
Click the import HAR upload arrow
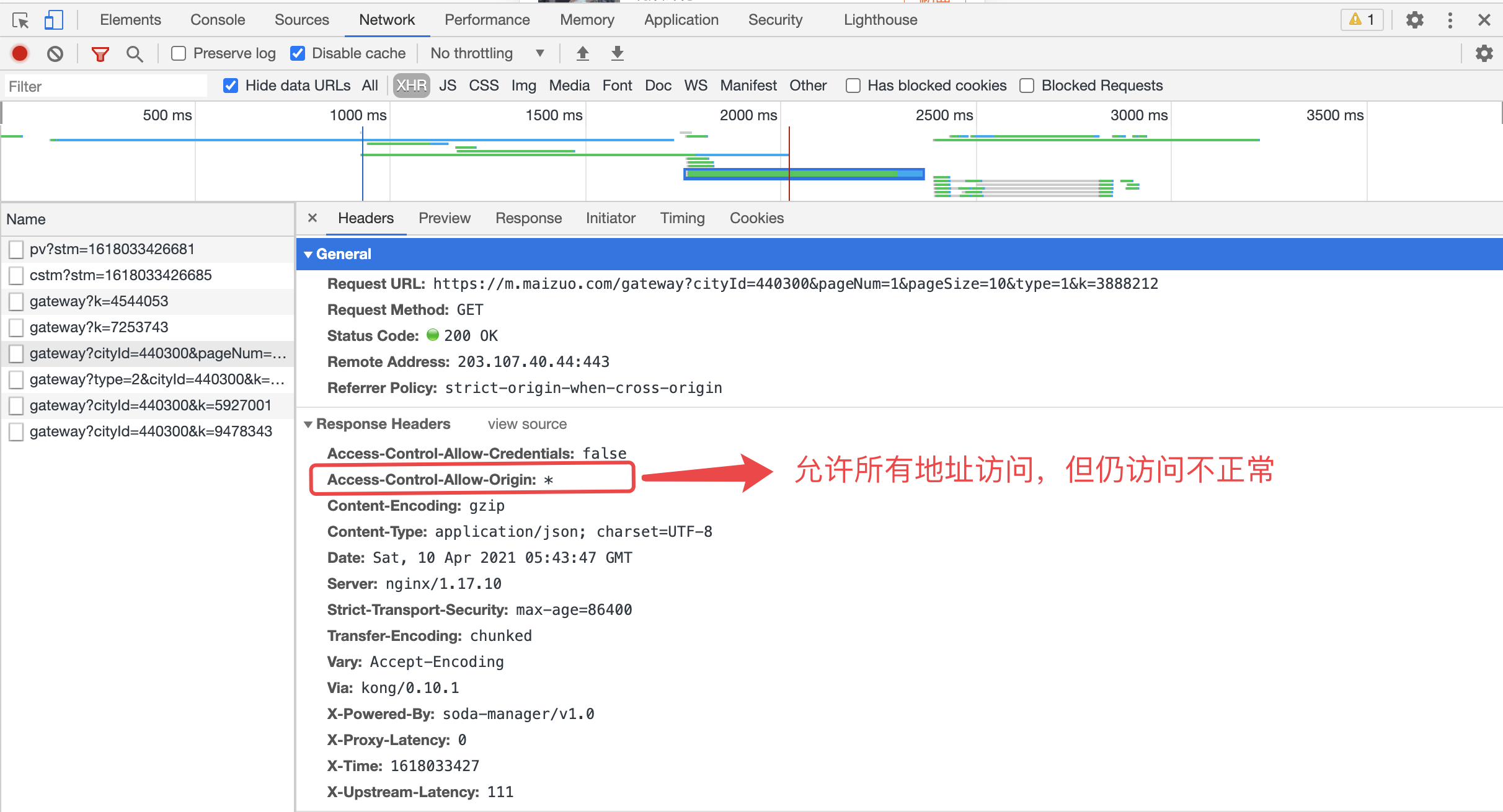pos(582,54)
